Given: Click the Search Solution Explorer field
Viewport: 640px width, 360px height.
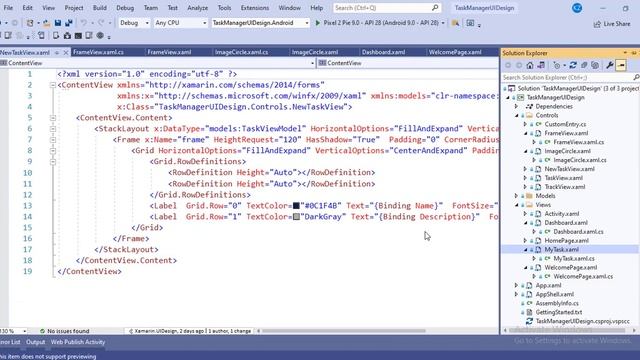Looking at the screenshot, I should (x=570, y=77).
